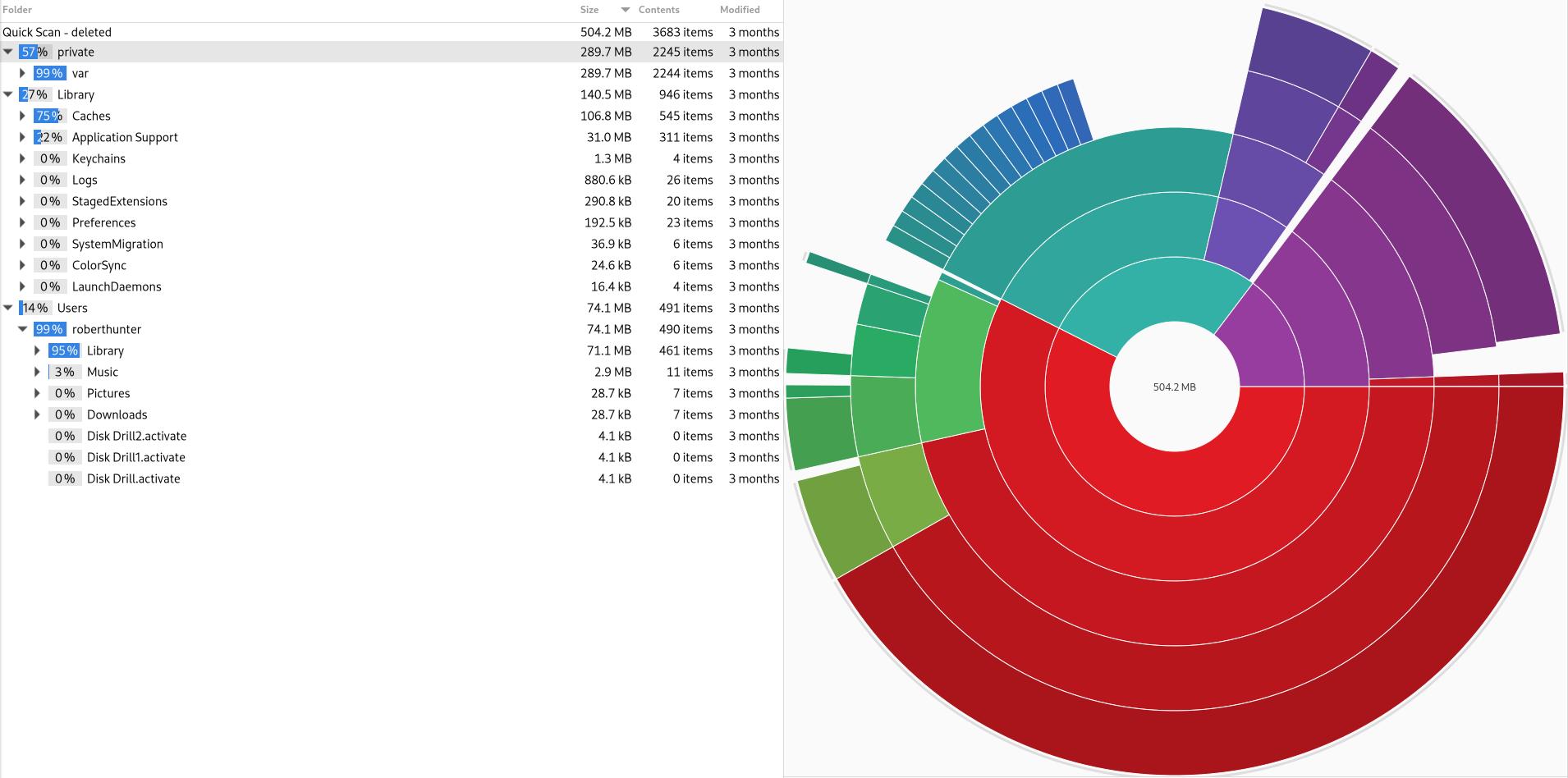Collapse the roberthunter folder

(x=23, y=329)
